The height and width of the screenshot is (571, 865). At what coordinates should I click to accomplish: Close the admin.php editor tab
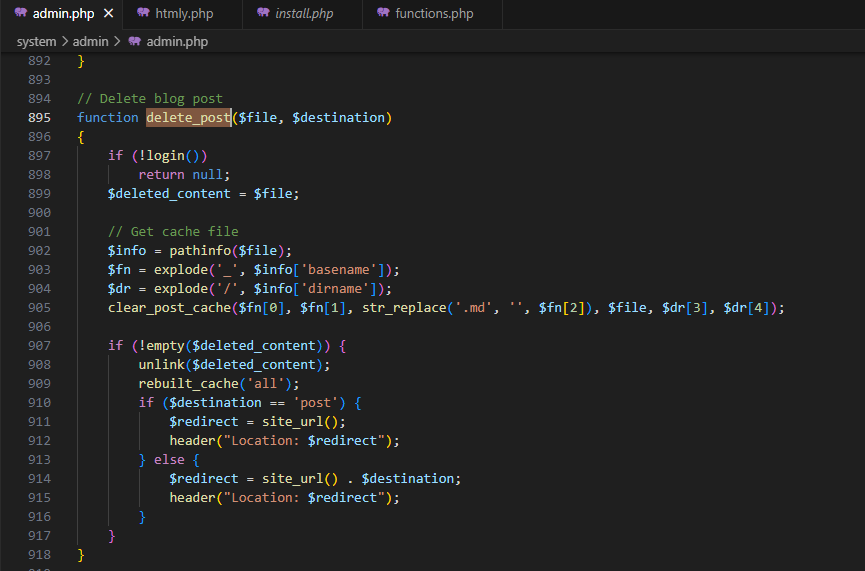(x=108, y=14)
